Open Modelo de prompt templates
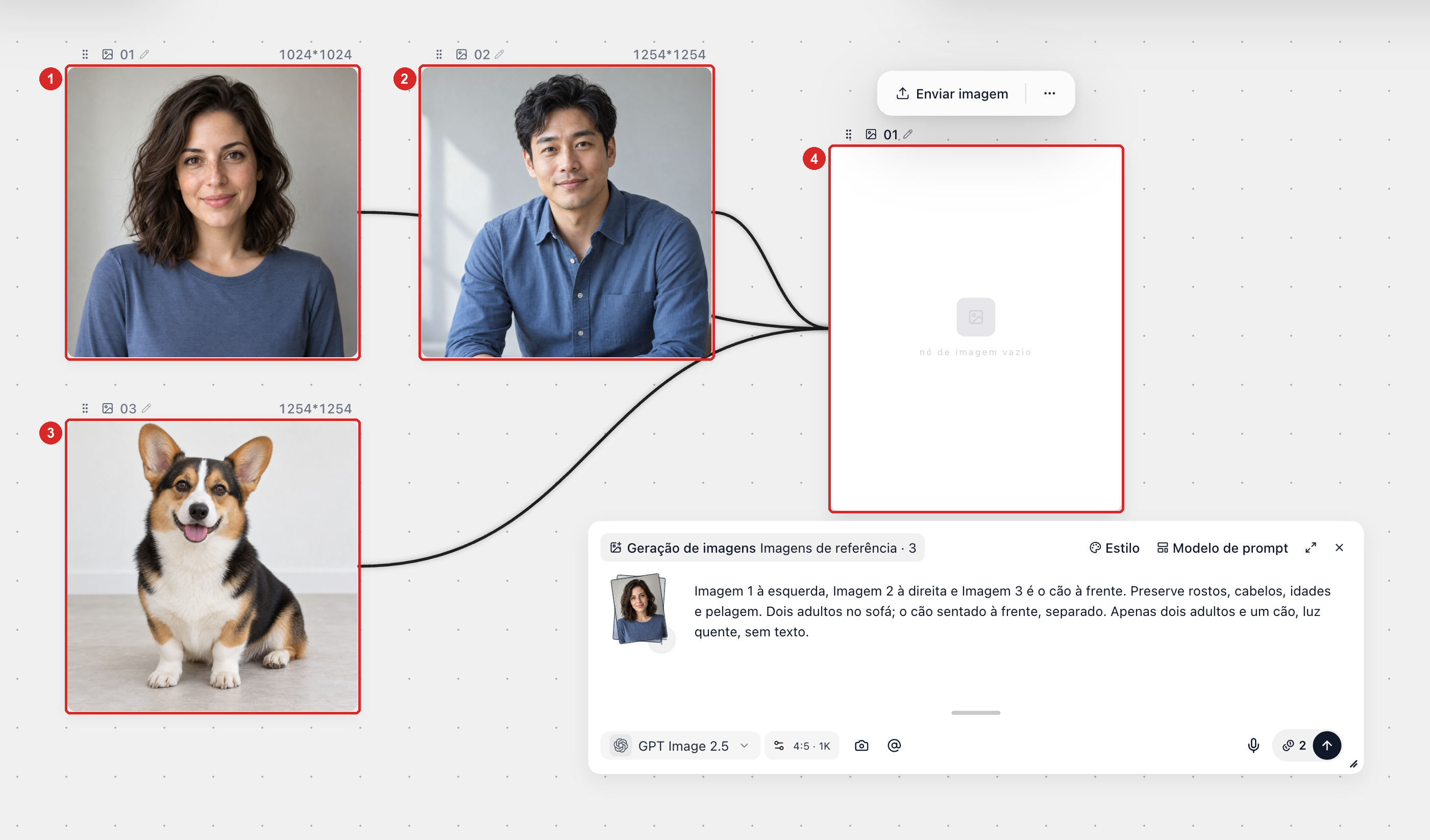Screen dimensions: 1430x840 pyautogui.click(x=1222, y=548)
